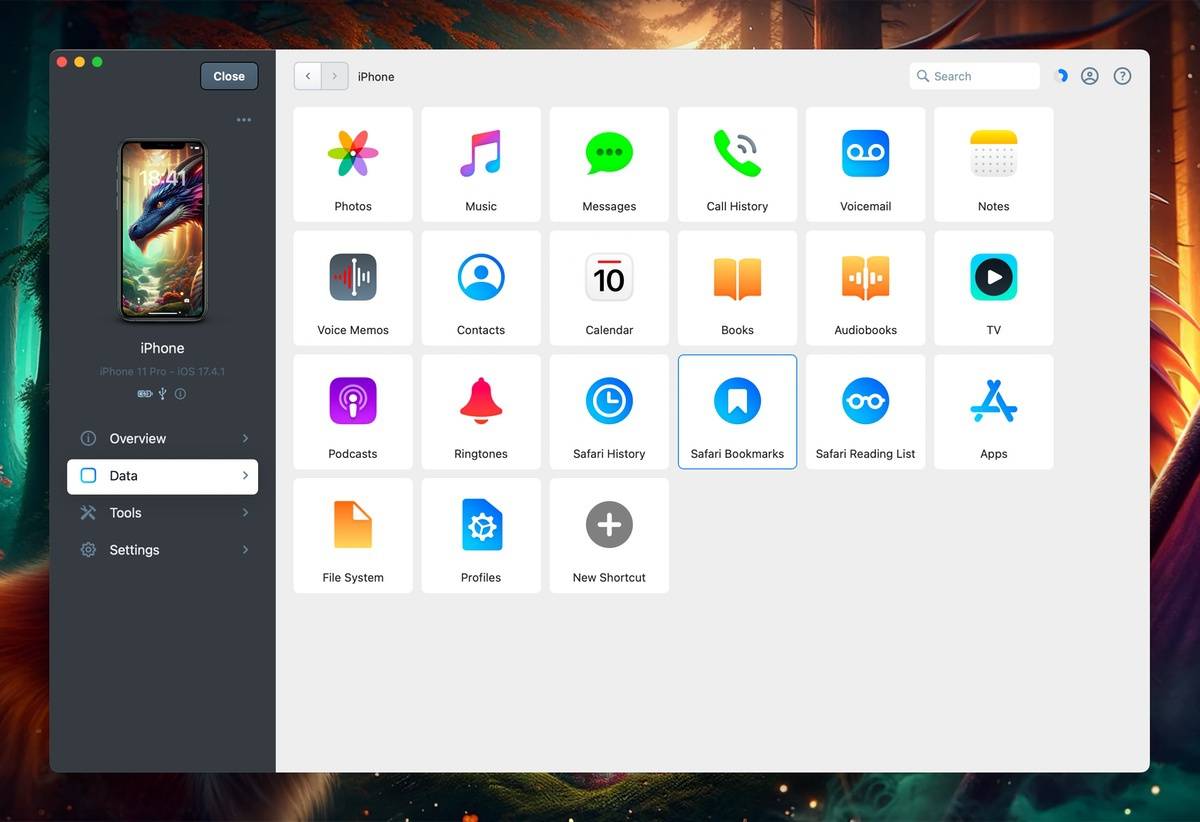Open the help question mark icon

tap(1122, 76)
